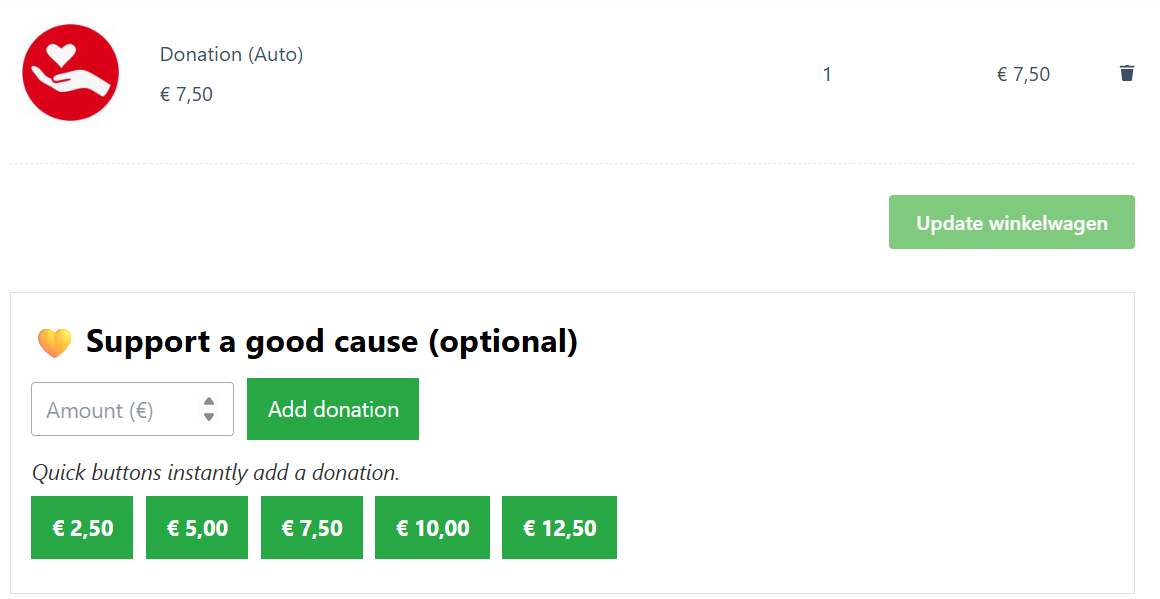Add a € 2,50 quick donation
The image size is (1160, 599).
coord(81,527)
